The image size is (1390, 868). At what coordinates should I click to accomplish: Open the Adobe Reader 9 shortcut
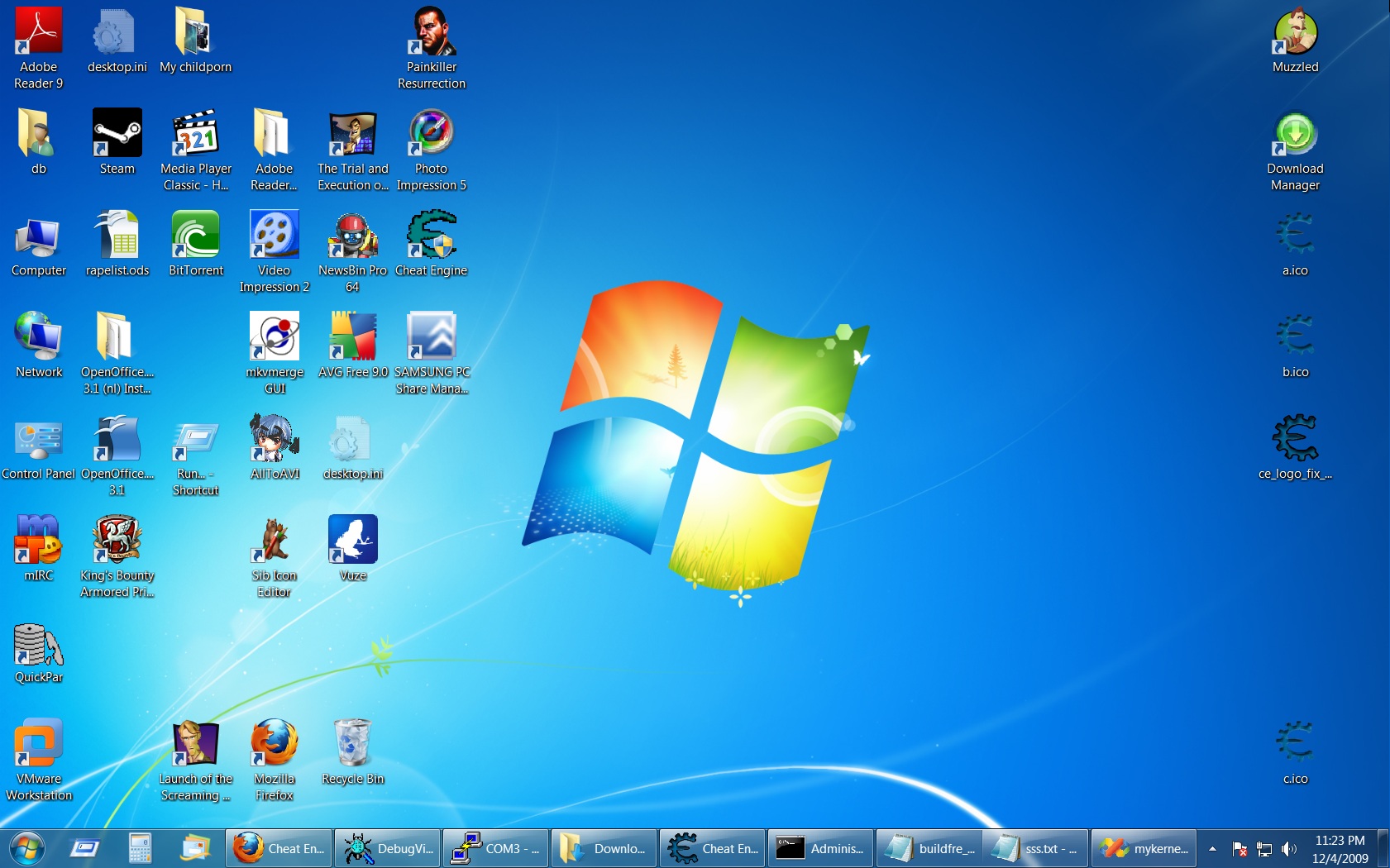click(39, 48)
